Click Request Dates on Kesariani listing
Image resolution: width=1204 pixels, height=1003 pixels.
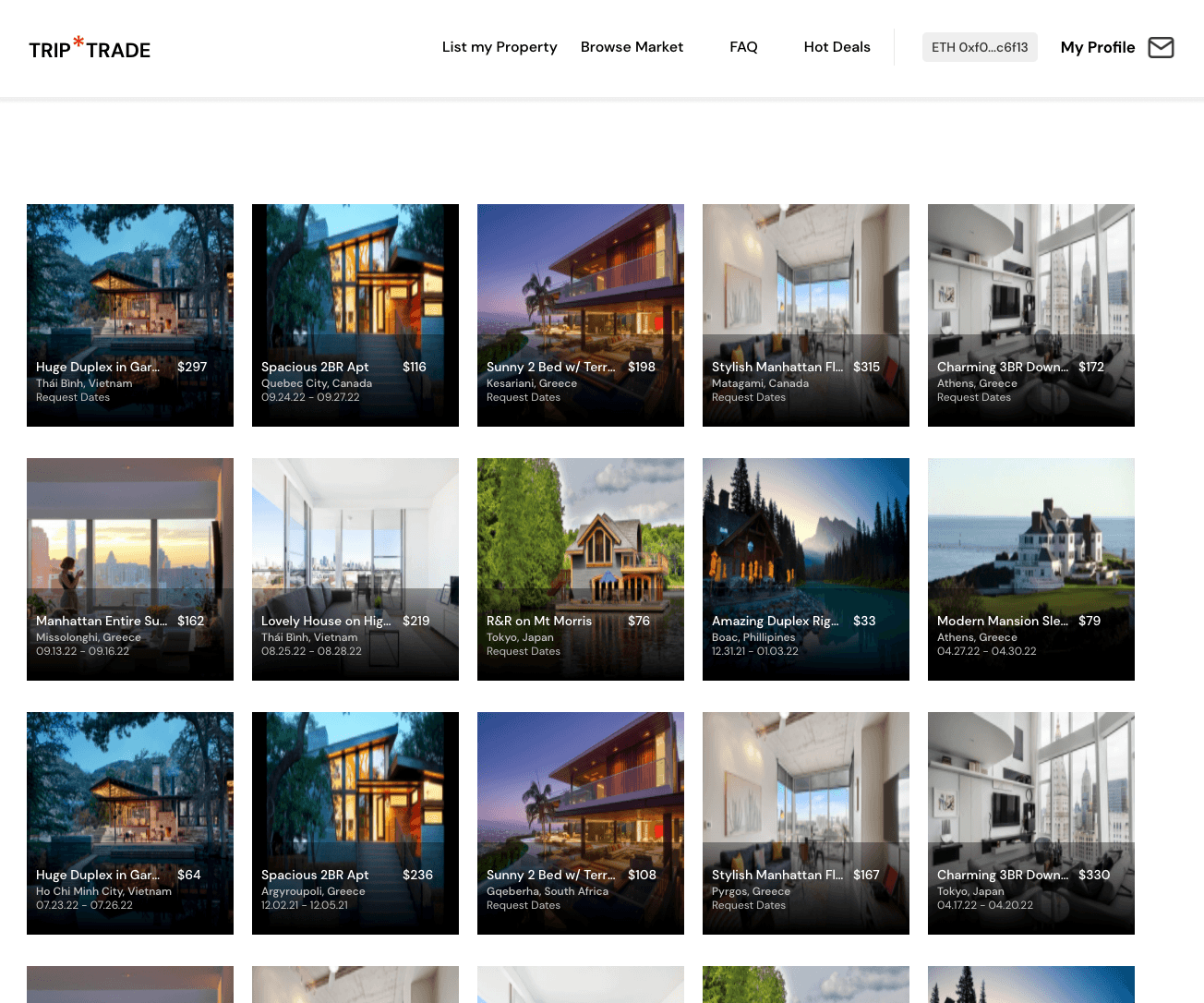point(524,397)
